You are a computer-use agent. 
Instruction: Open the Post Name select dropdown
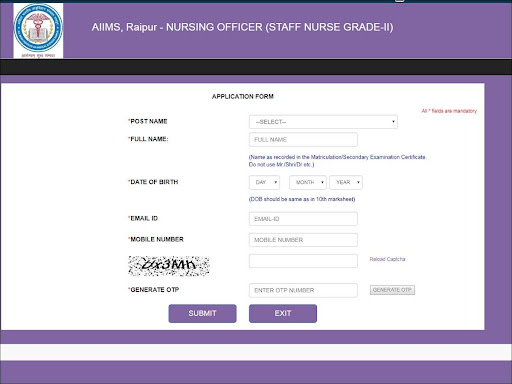[323, 122]
